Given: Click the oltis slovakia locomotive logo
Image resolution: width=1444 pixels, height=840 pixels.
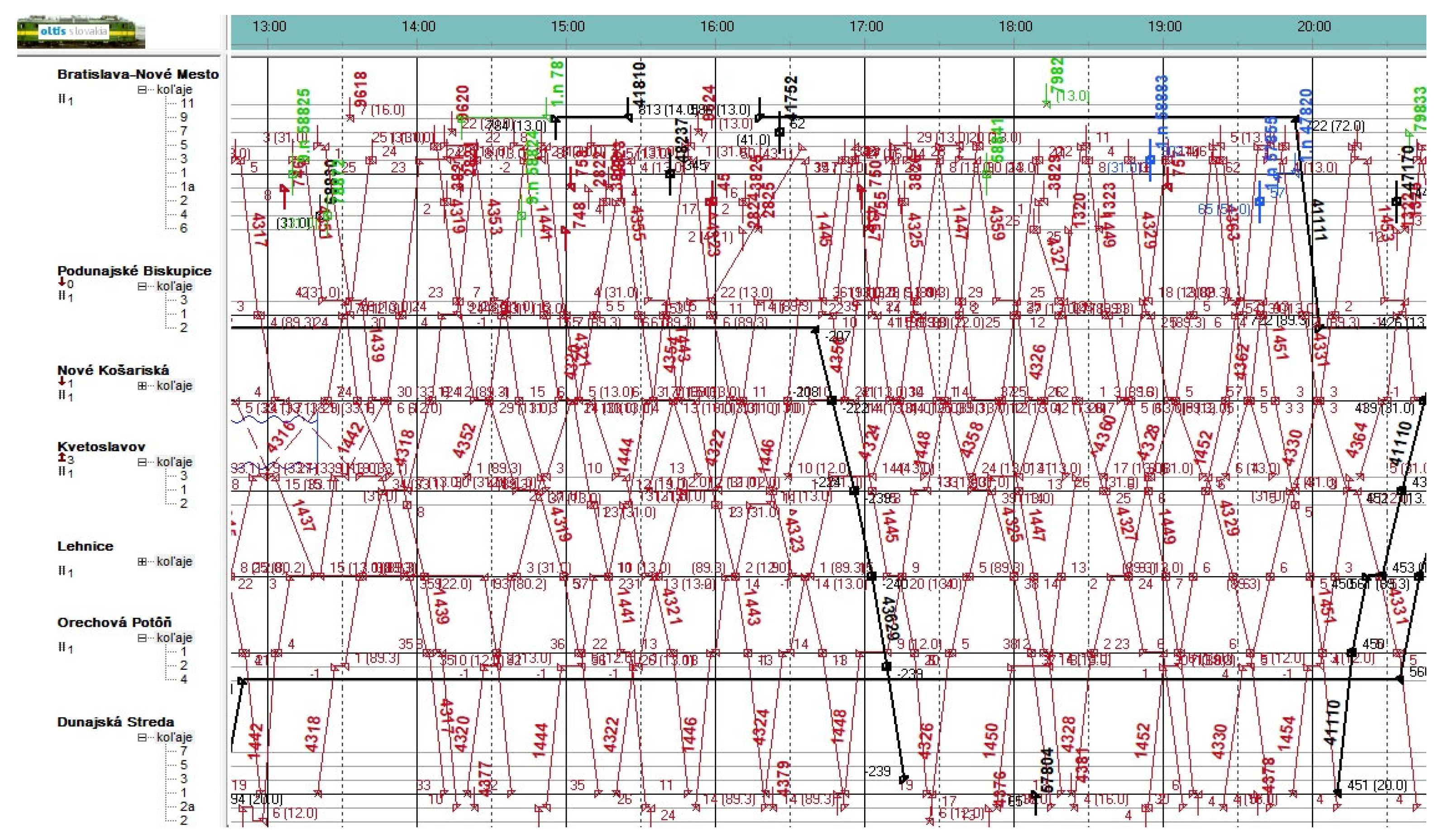Looking at the screenshot, I should coord(81,32).
